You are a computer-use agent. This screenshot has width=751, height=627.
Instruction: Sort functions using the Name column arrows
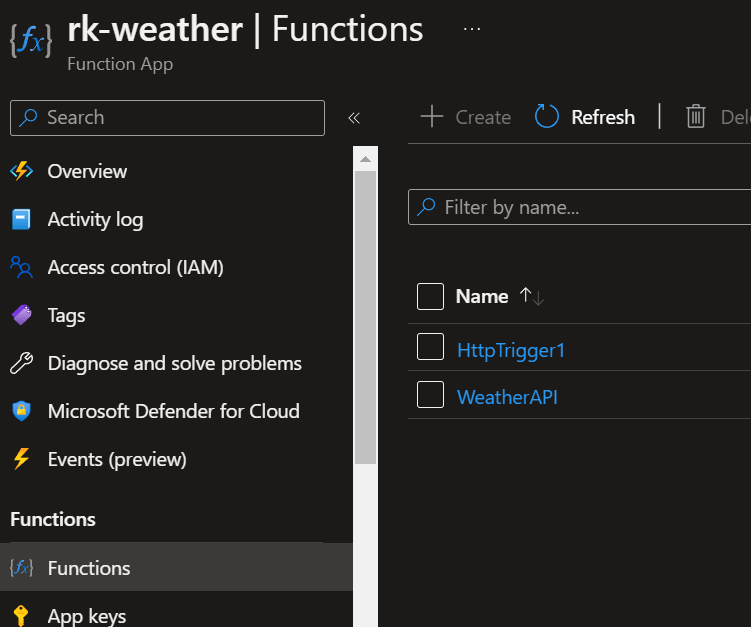click(531, 296)
